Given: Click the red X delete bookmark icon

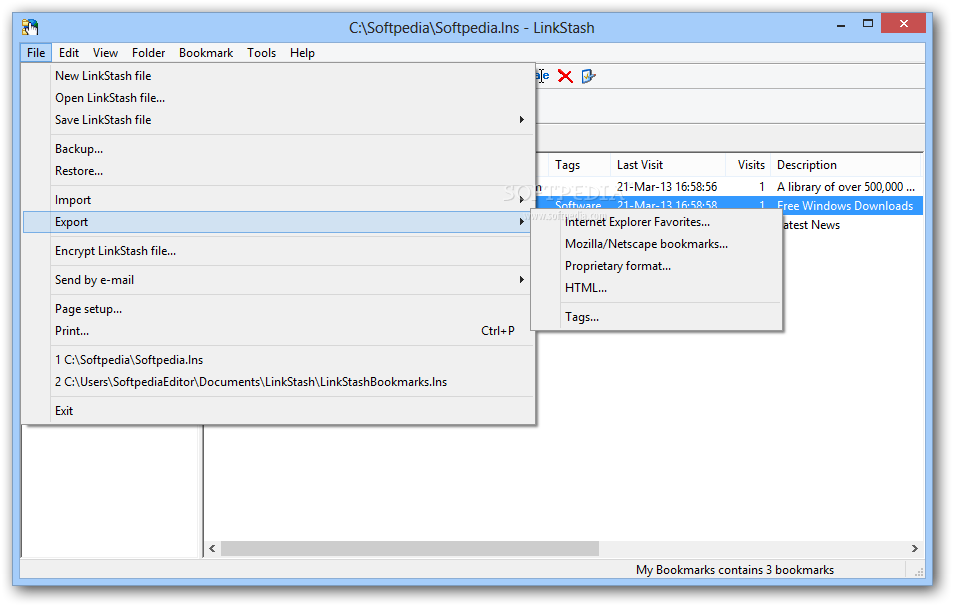Looking at the screenshot, I should 565,76.
